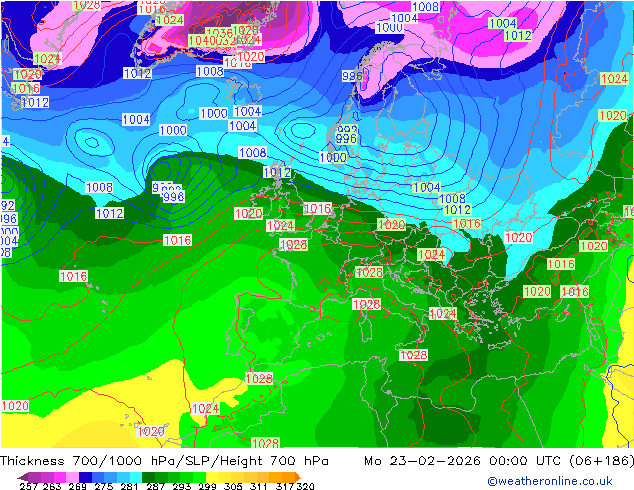Click the legend value 269
634x490 pixels.
click(78, 486)
